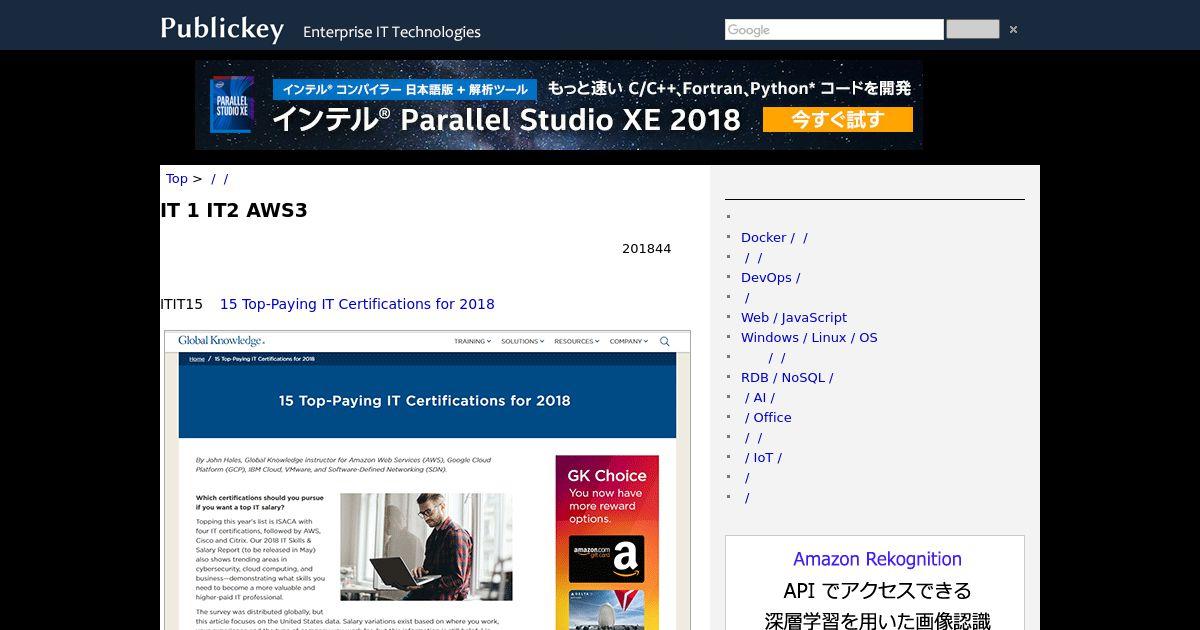Screen dimensions: 1200x630
Task: Click the orange 今すぐ試す button
Action: [837, 120]
